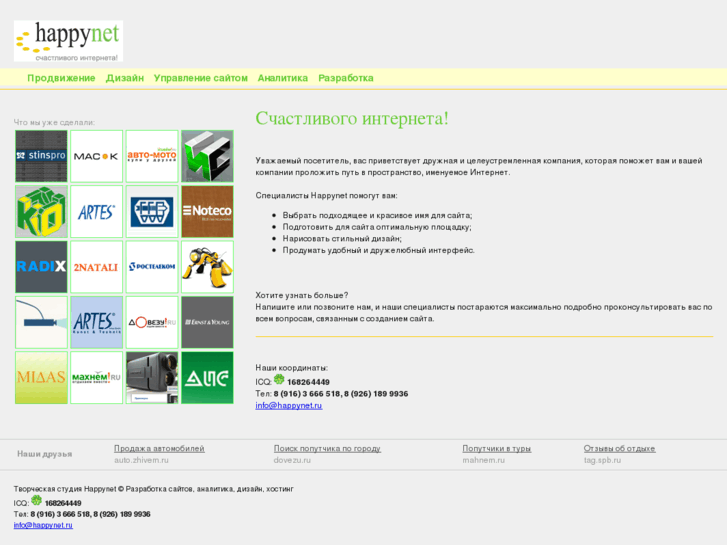Image resolution: width=727 pixels, height=545 pixels.
Task: Open the white ARTES logo tile
Action: (96, 212)
